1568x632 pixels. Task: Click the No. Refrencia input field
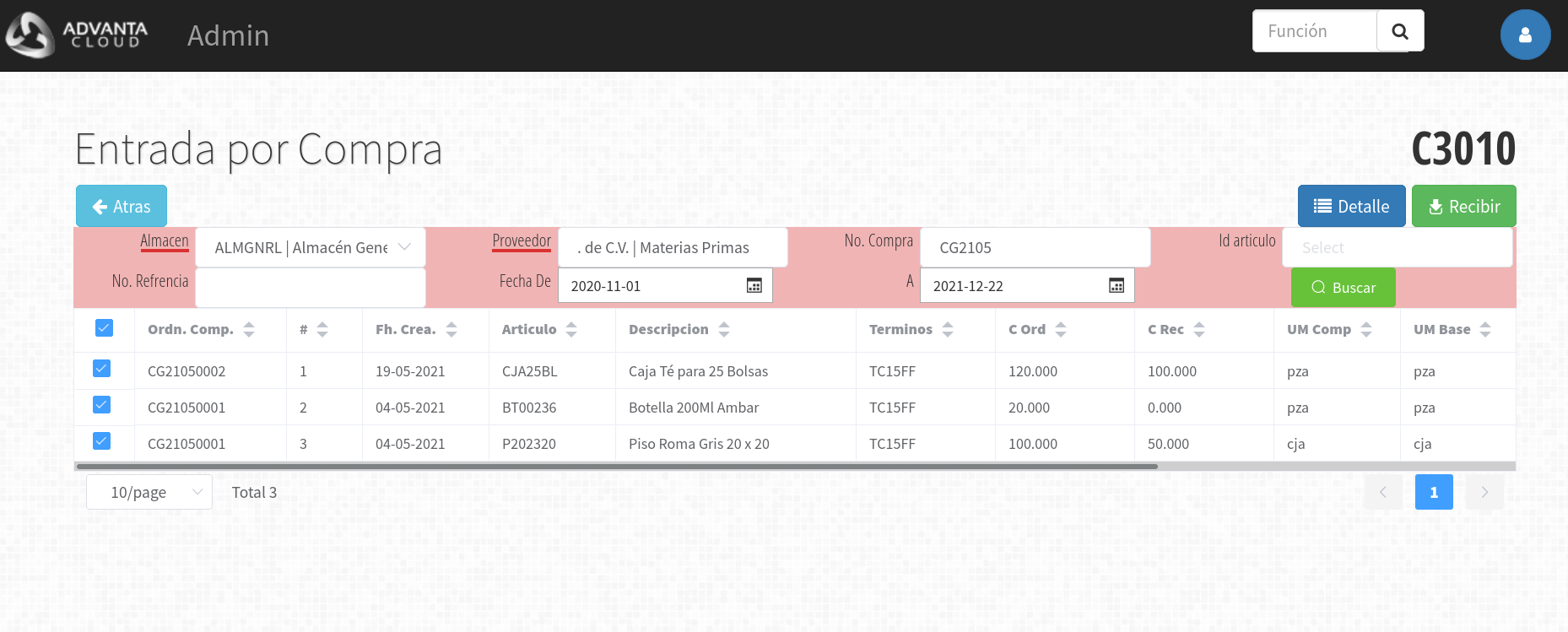pos(311,288)
